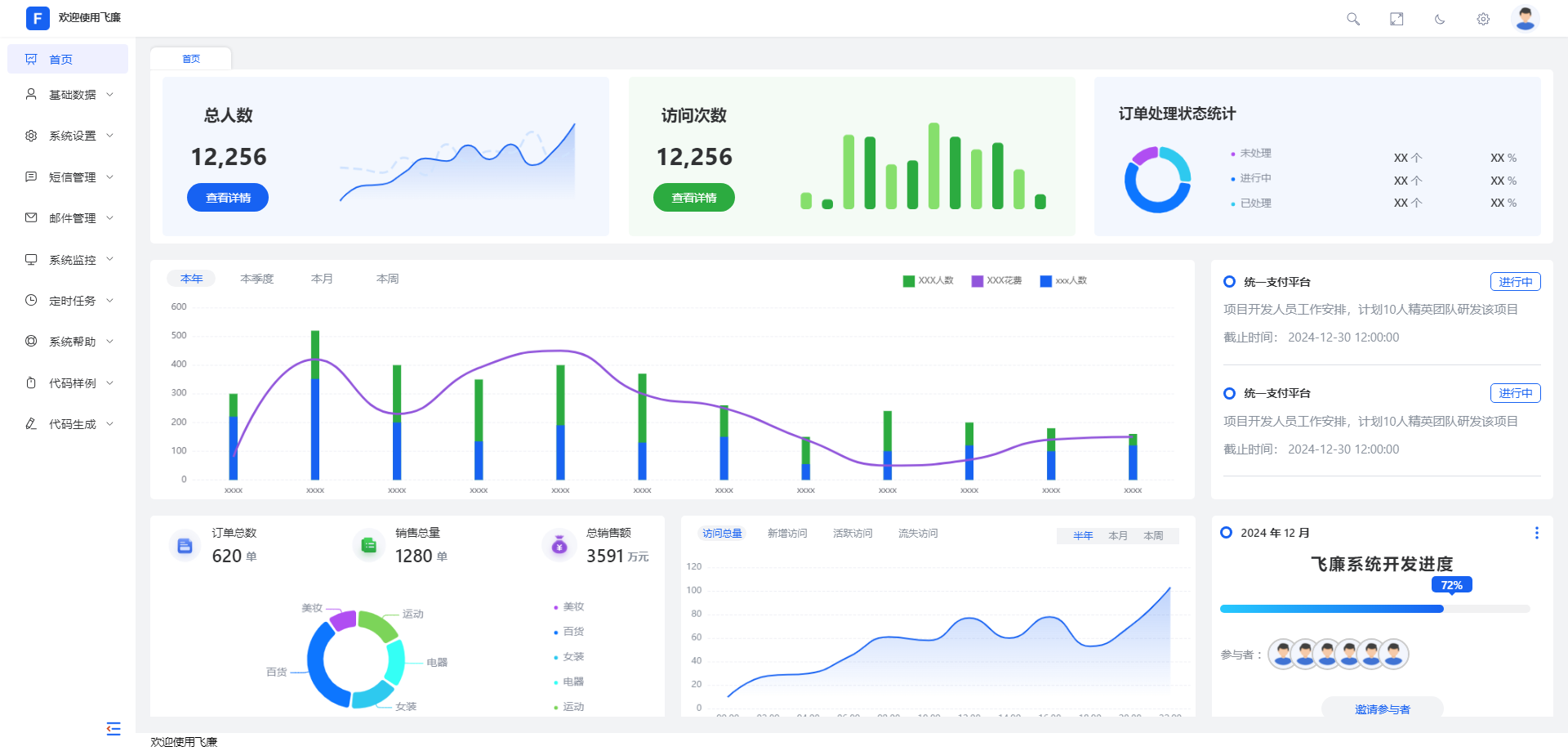
Task: Collapse sidebar using bottom menu fold icon
Action: coord(114,728)
